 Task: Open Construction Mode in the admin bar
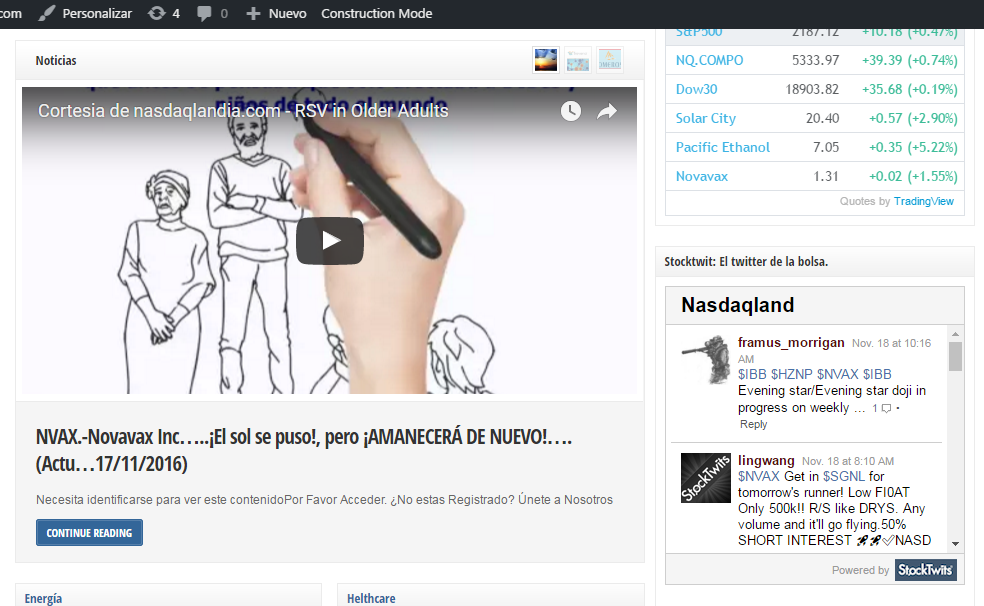[377, 13]
